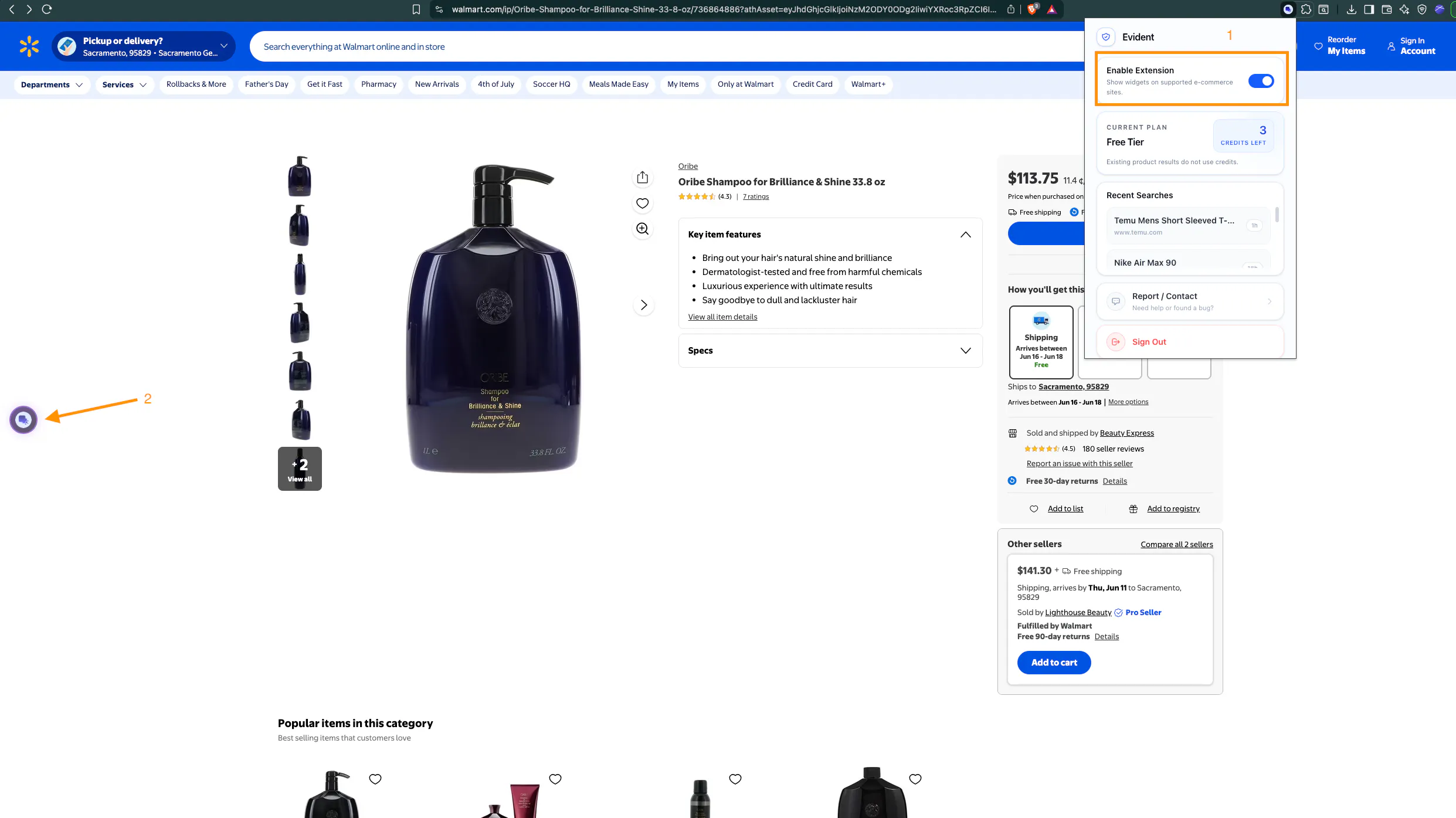Screen dimensions: 1456x818
Task: Expand the Departments menu
Action: 52,84
